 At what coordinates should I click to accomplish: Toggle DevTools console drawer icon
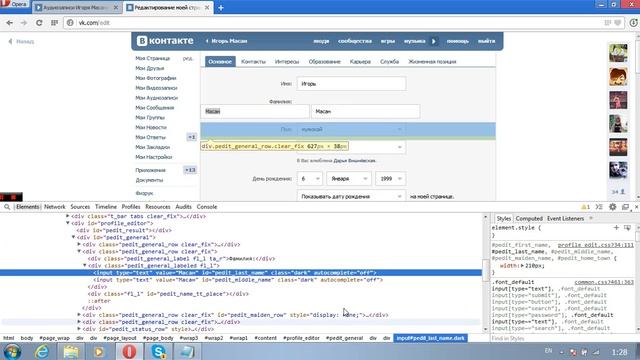pyautogui.click(x=599, y=207)
